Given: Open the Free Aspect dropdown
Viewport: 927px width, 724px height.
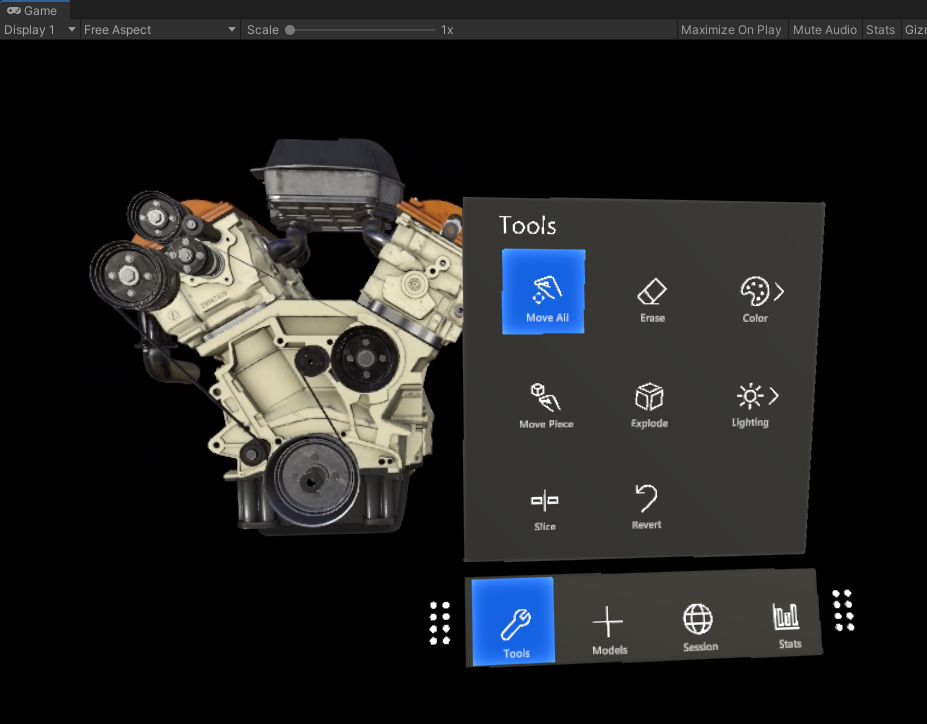Looking at the screenshot, I should point(159,29).
